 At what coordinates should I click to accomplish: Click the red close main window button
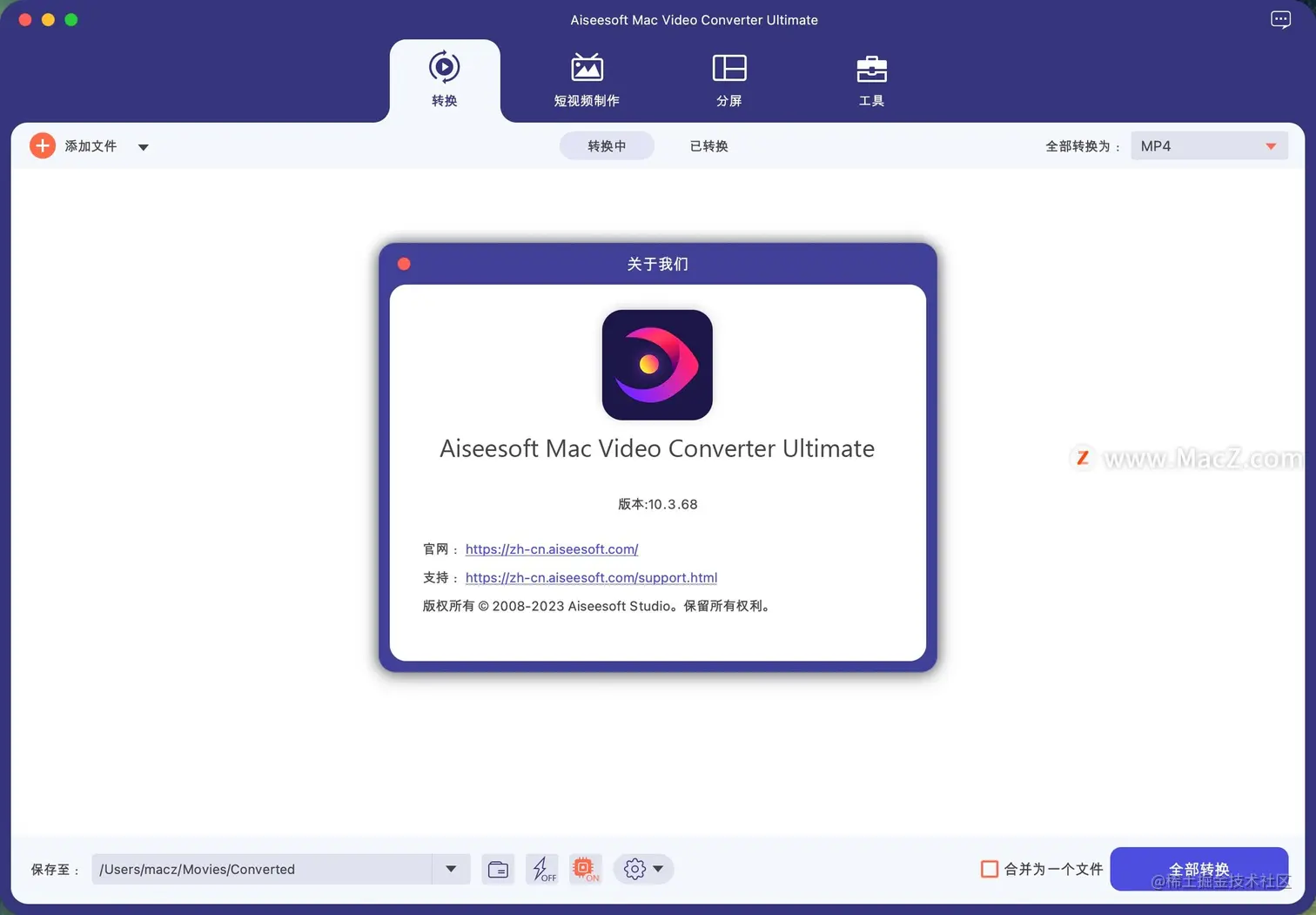click(x=25, y=19)
